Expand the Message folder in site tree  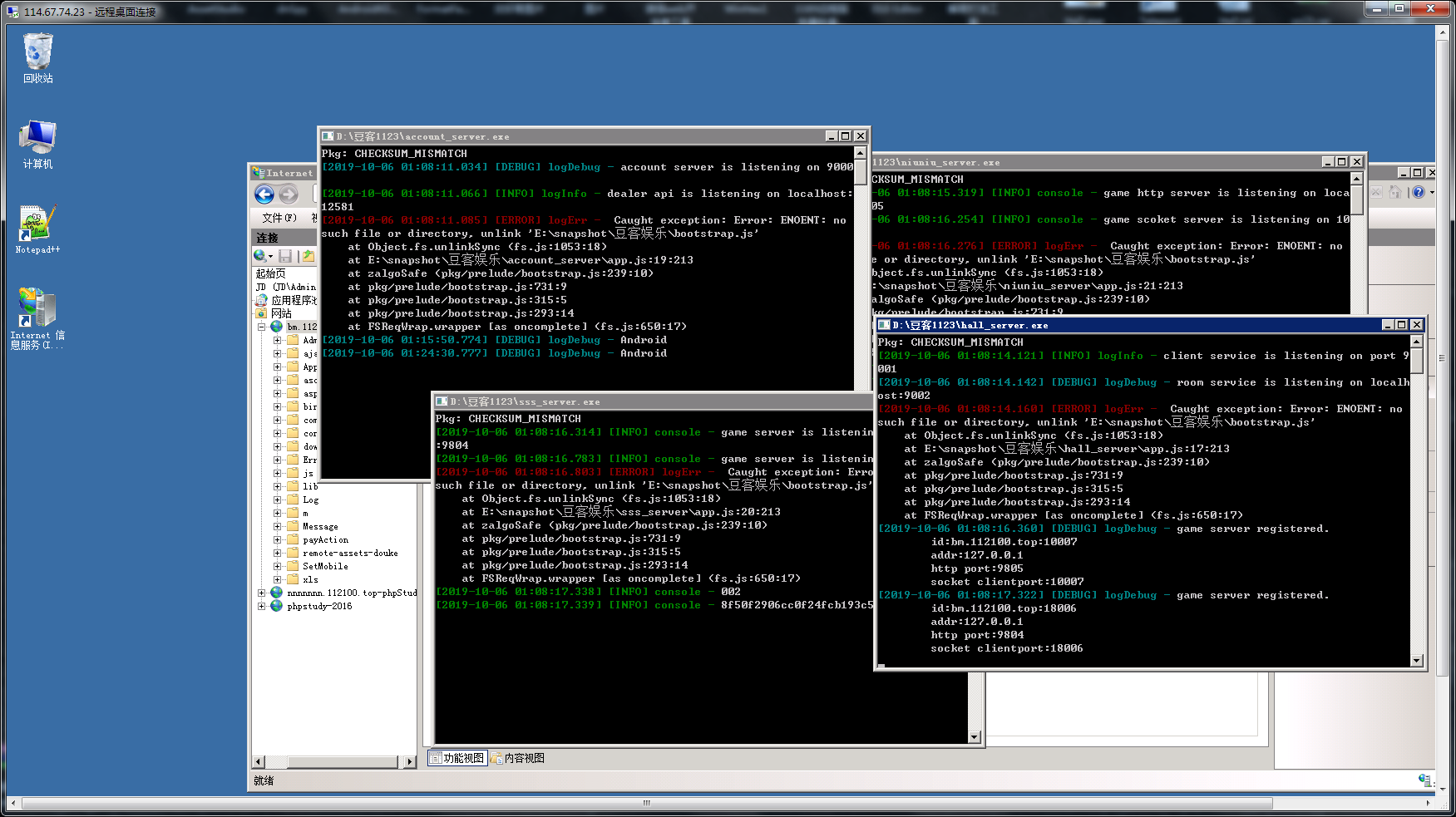coord(278,527)
